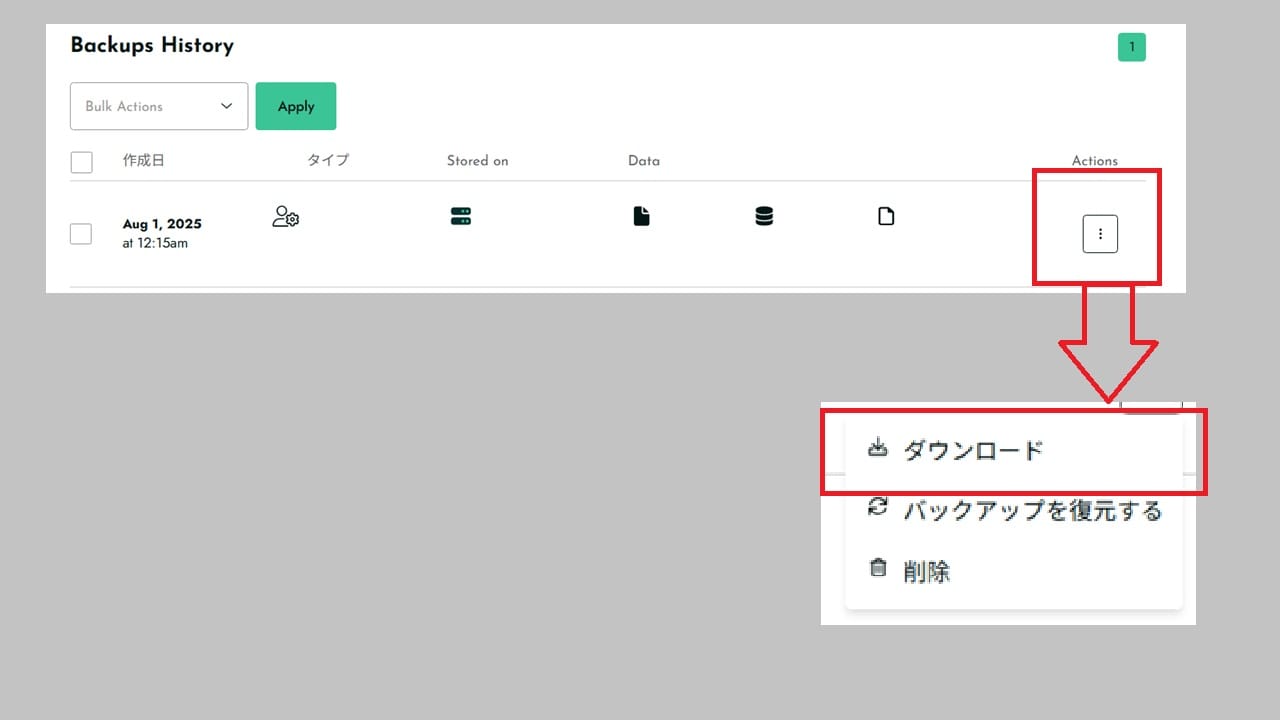Click the solid file icon under Data
1280x720 pixels.
click(641, 216)
